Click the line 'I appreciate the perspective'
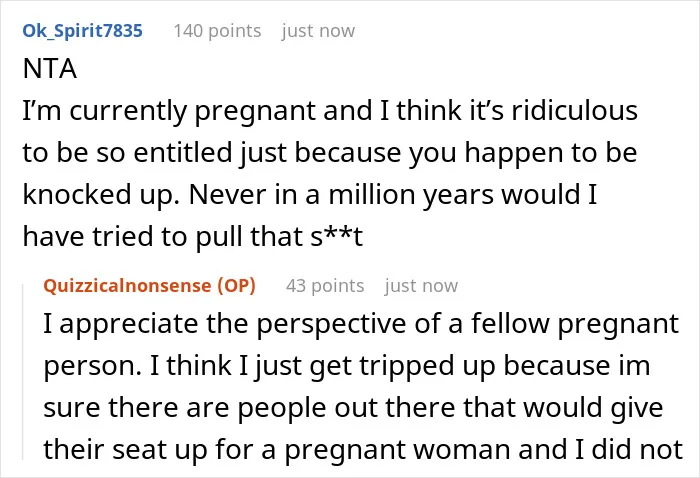 tap(361, 324)
